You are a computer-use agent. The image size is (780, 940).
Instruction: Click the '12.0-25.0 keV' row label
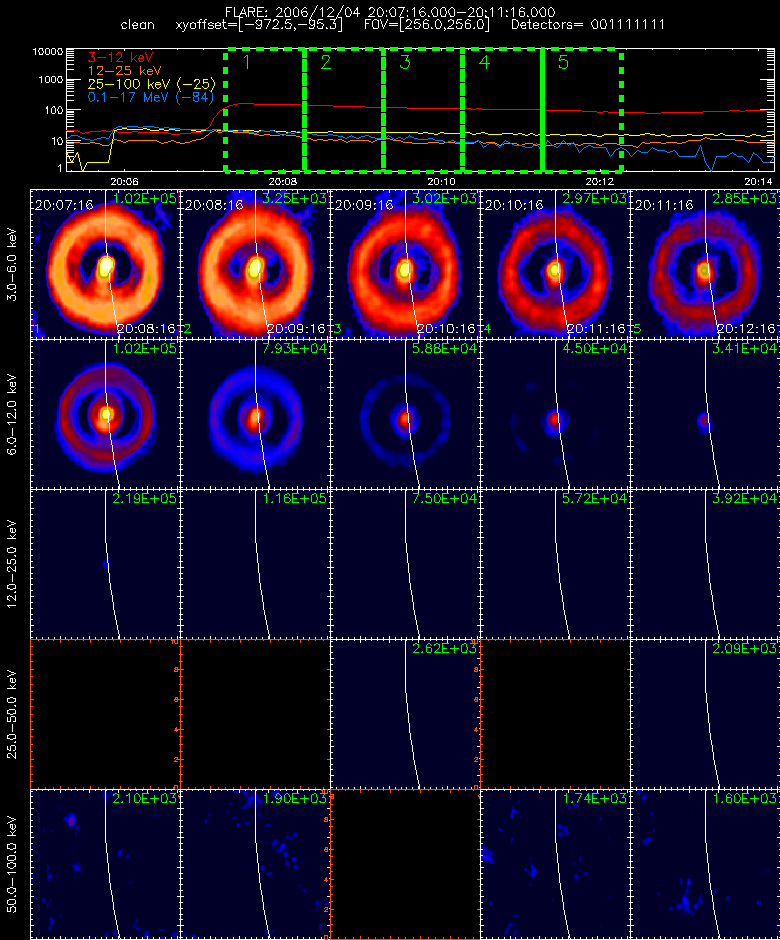pyautogui.click(x=13, y=564)
